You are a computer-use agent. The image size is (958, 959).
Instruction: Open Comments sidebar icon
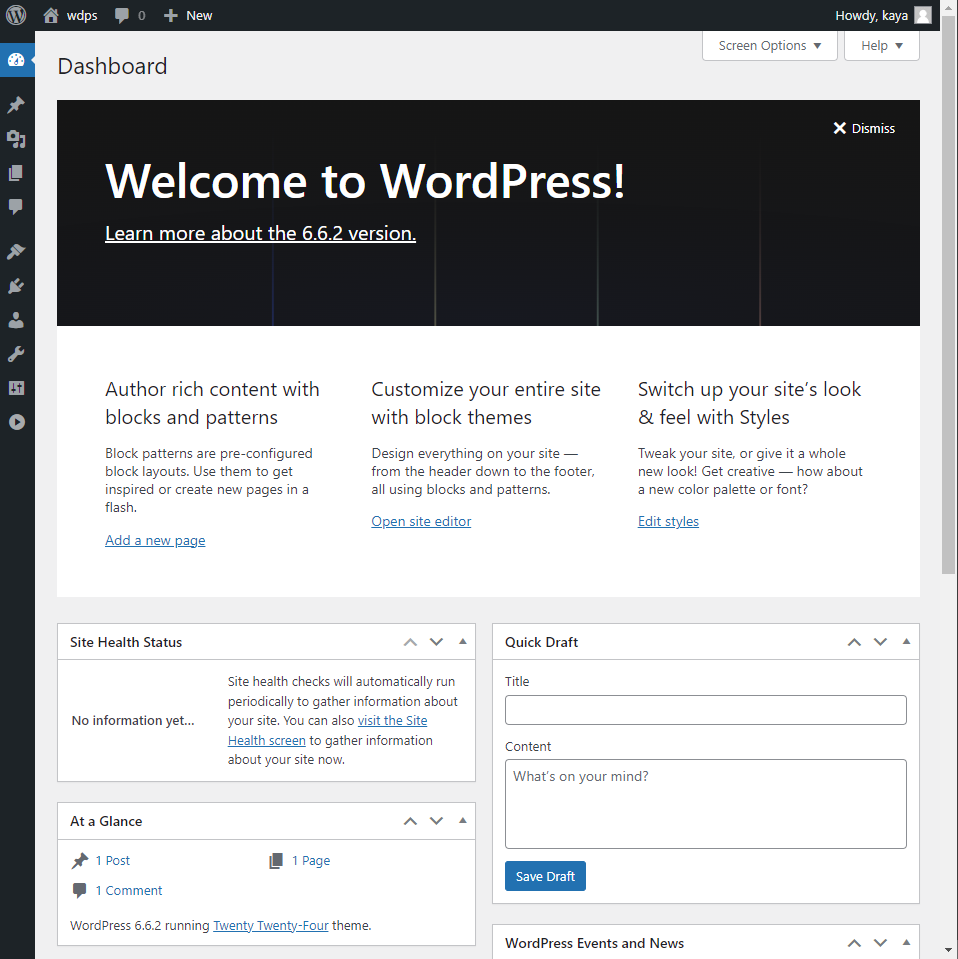click(x=17, y=207)
